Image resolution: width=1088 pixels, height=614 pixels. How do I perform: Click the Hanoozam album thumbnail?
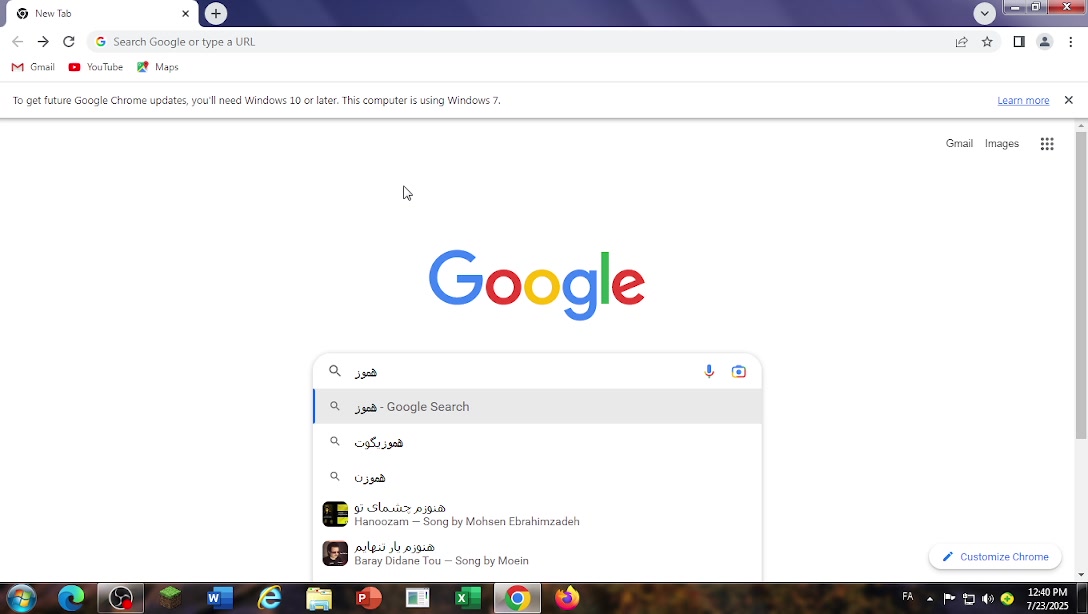(335, 514)
